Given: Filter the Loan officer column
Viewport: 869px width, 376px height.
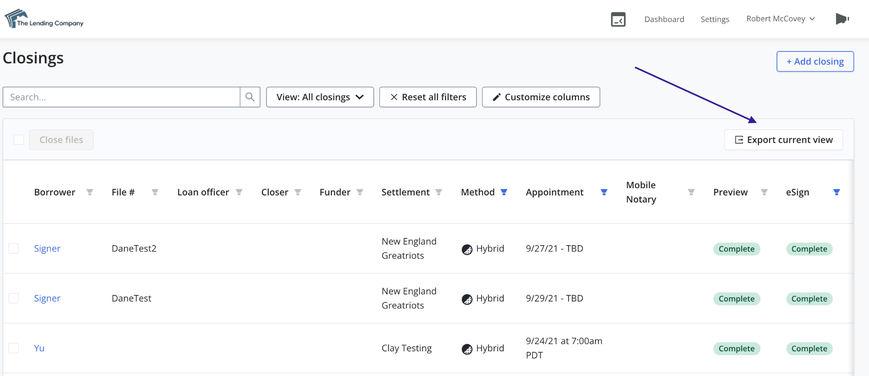Looking at the screenshot, I should click(x=239, y=192).
